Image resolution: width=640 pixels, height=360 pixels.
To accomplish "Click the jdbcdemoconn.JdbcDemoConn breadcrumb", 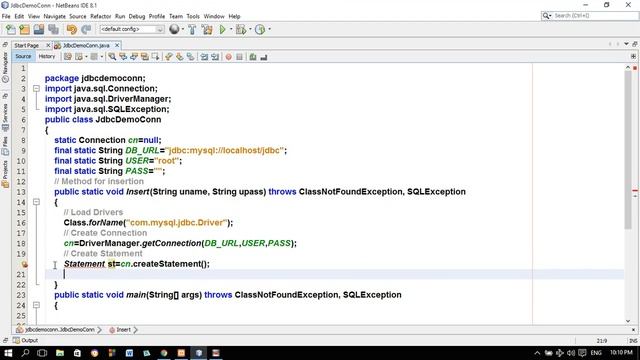I will (56, 330).
